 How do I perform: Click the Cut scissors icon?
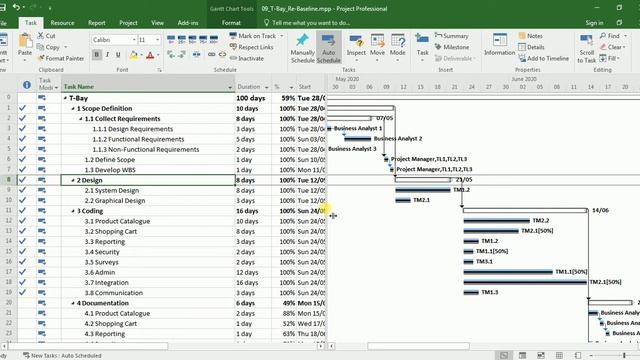point(41,36)
